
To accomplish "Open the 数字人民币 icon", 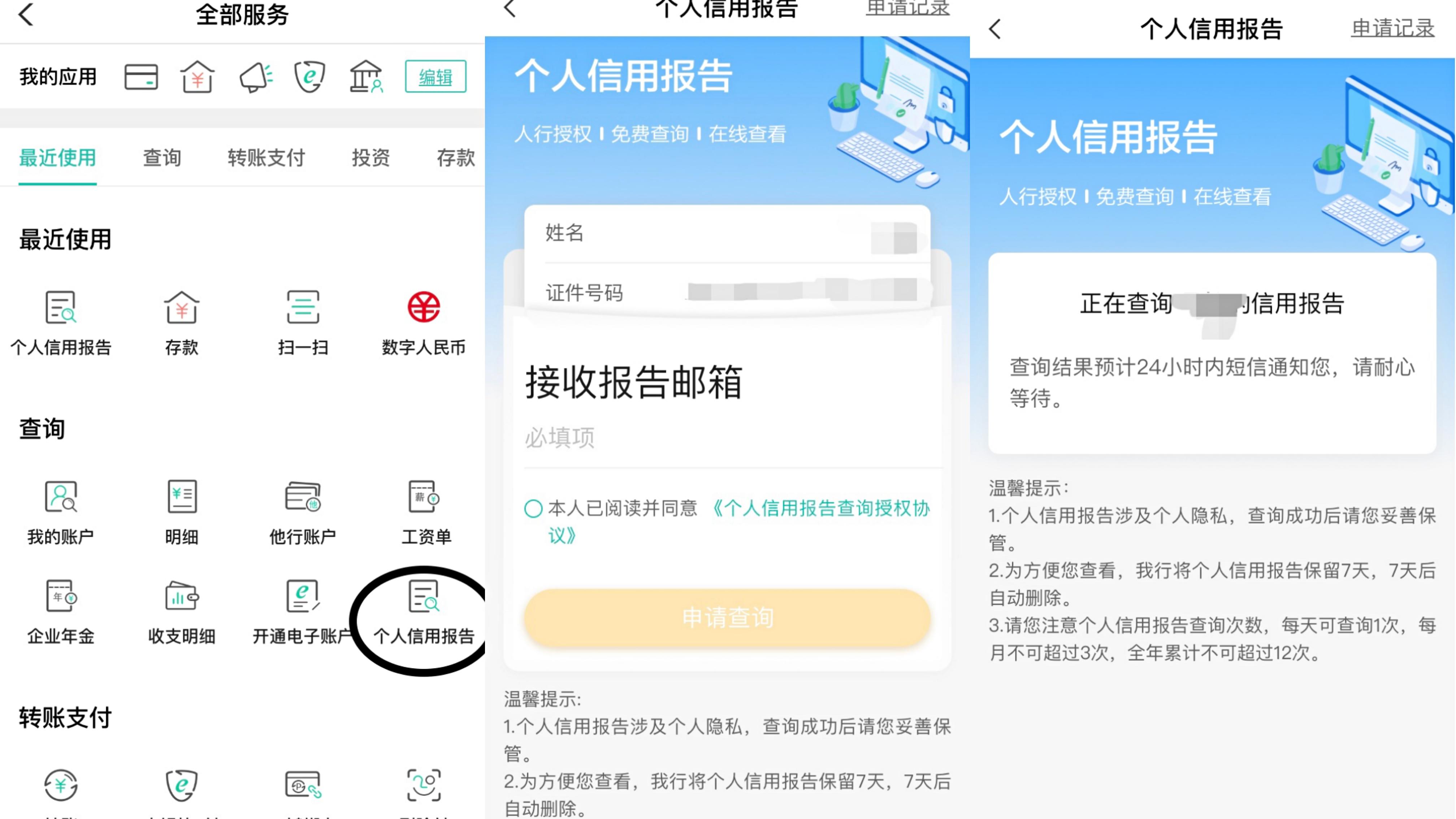I will tap(424, 323).
